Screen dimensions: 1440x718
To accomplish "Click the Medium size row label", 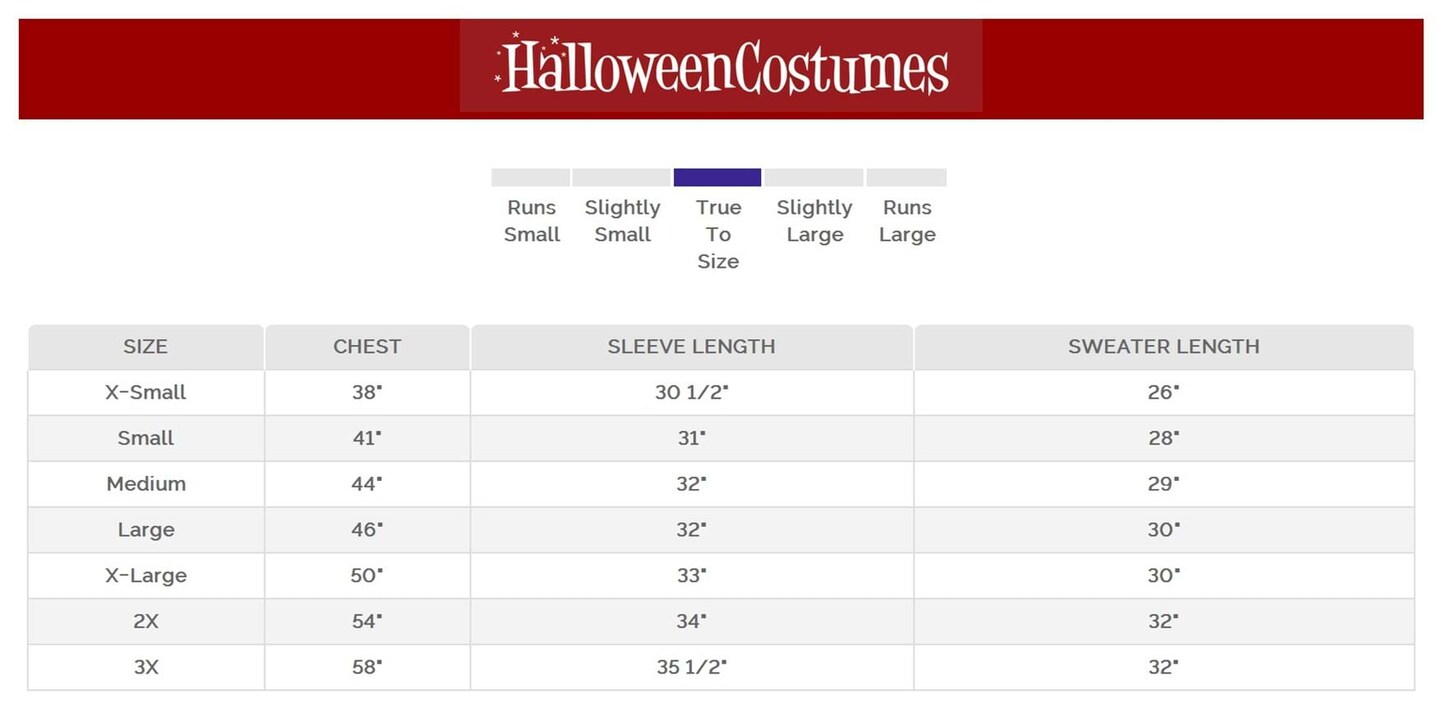I will tap(146, 484).
